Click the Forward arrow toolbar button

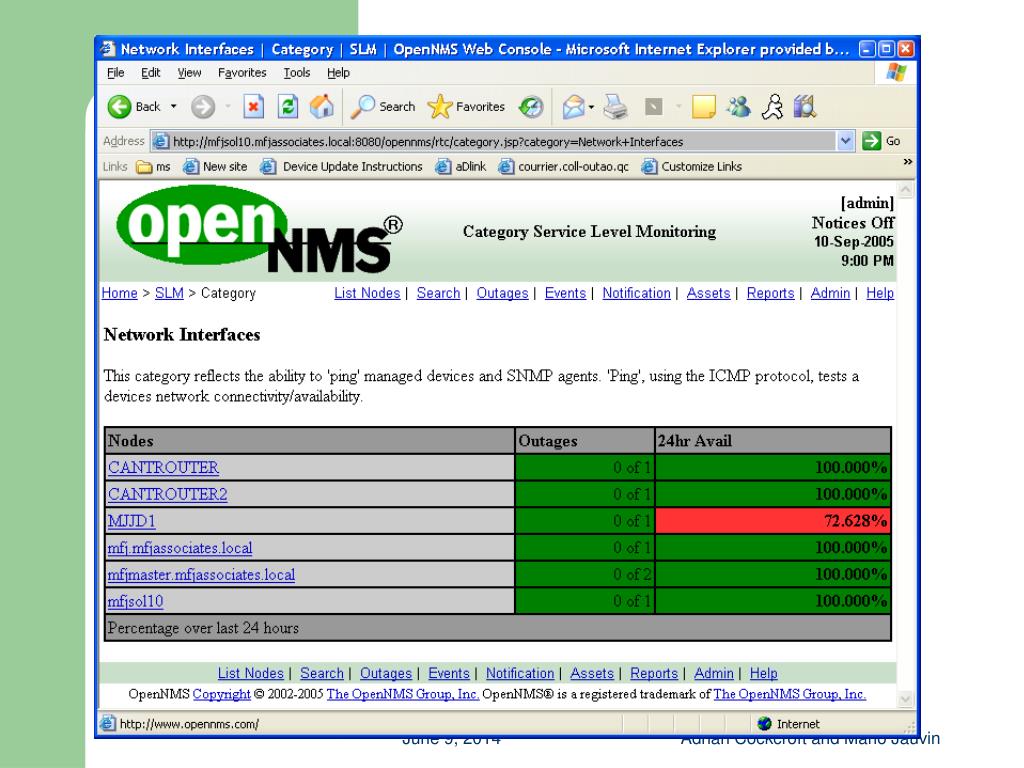pos(203,106)
